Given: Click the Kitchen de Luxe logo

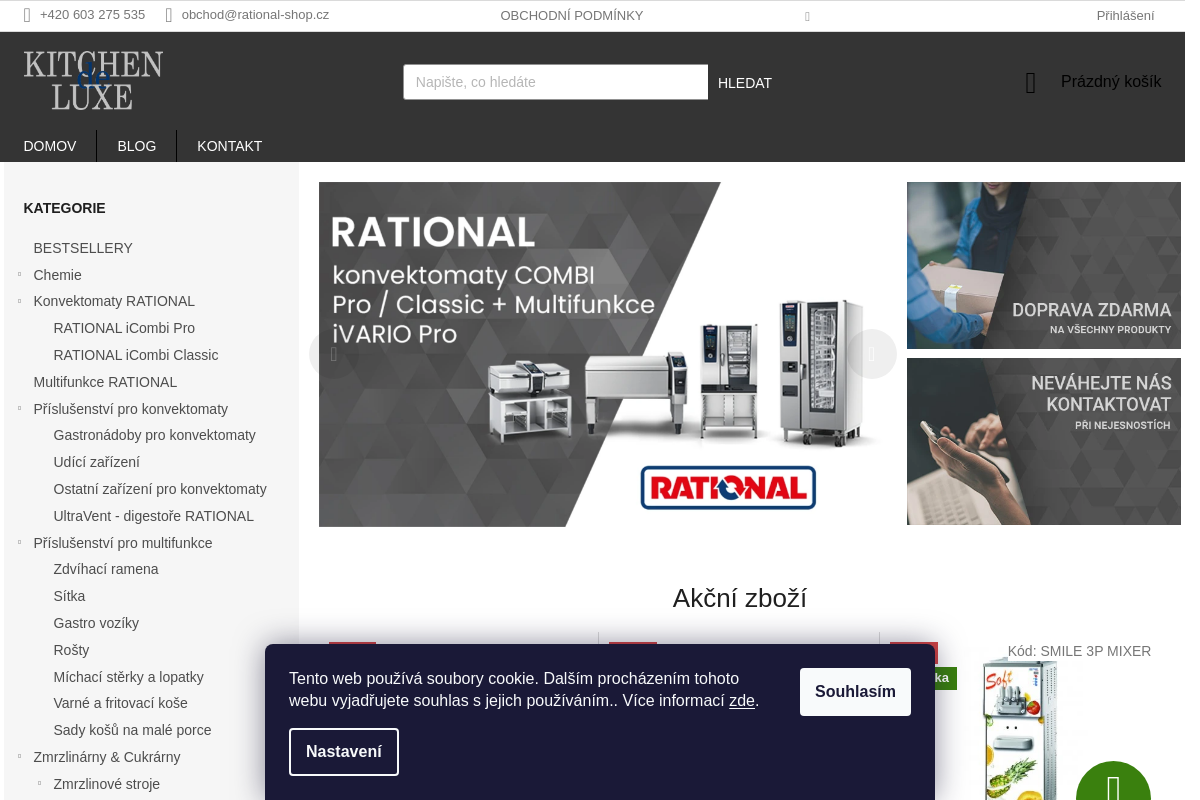Looking at the screenshot, I should click(93, 80).
